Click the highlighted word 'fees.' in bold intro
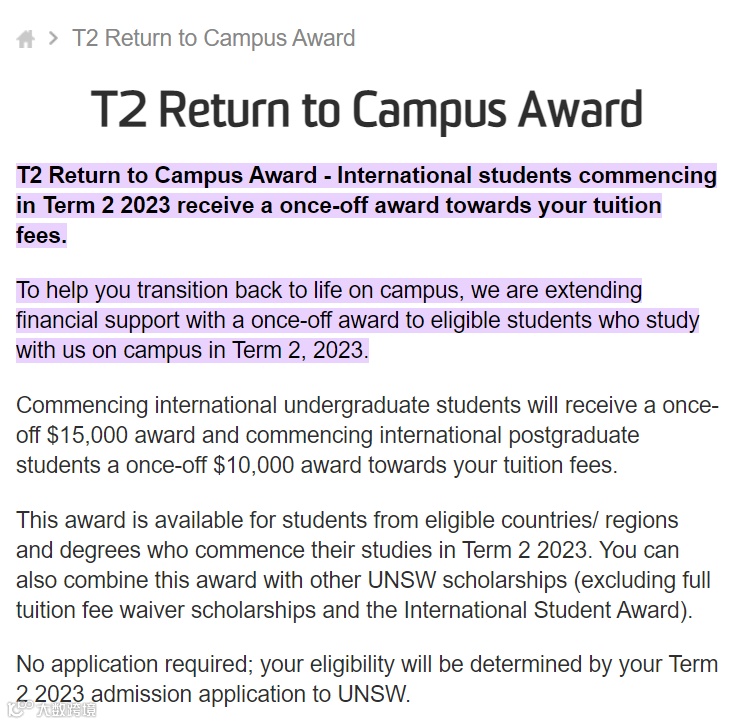The width and height of the screenshot is (733, 724). [x=42, y=235]
